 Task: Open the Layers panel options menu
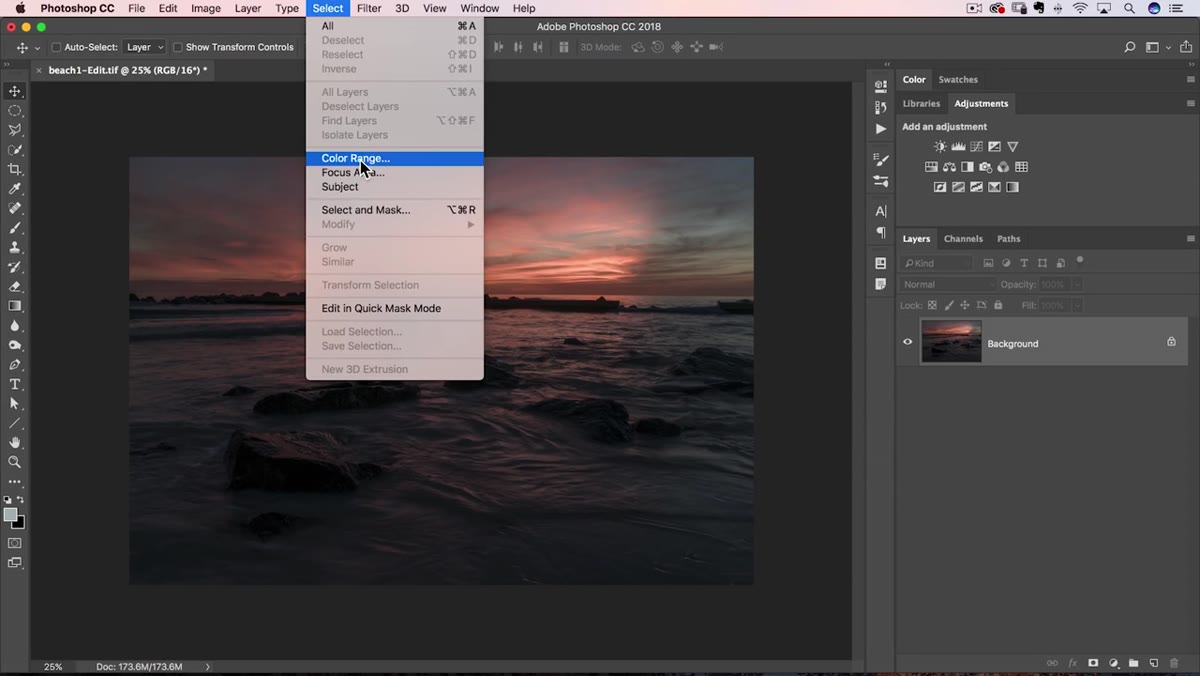tap(1191, 239)
